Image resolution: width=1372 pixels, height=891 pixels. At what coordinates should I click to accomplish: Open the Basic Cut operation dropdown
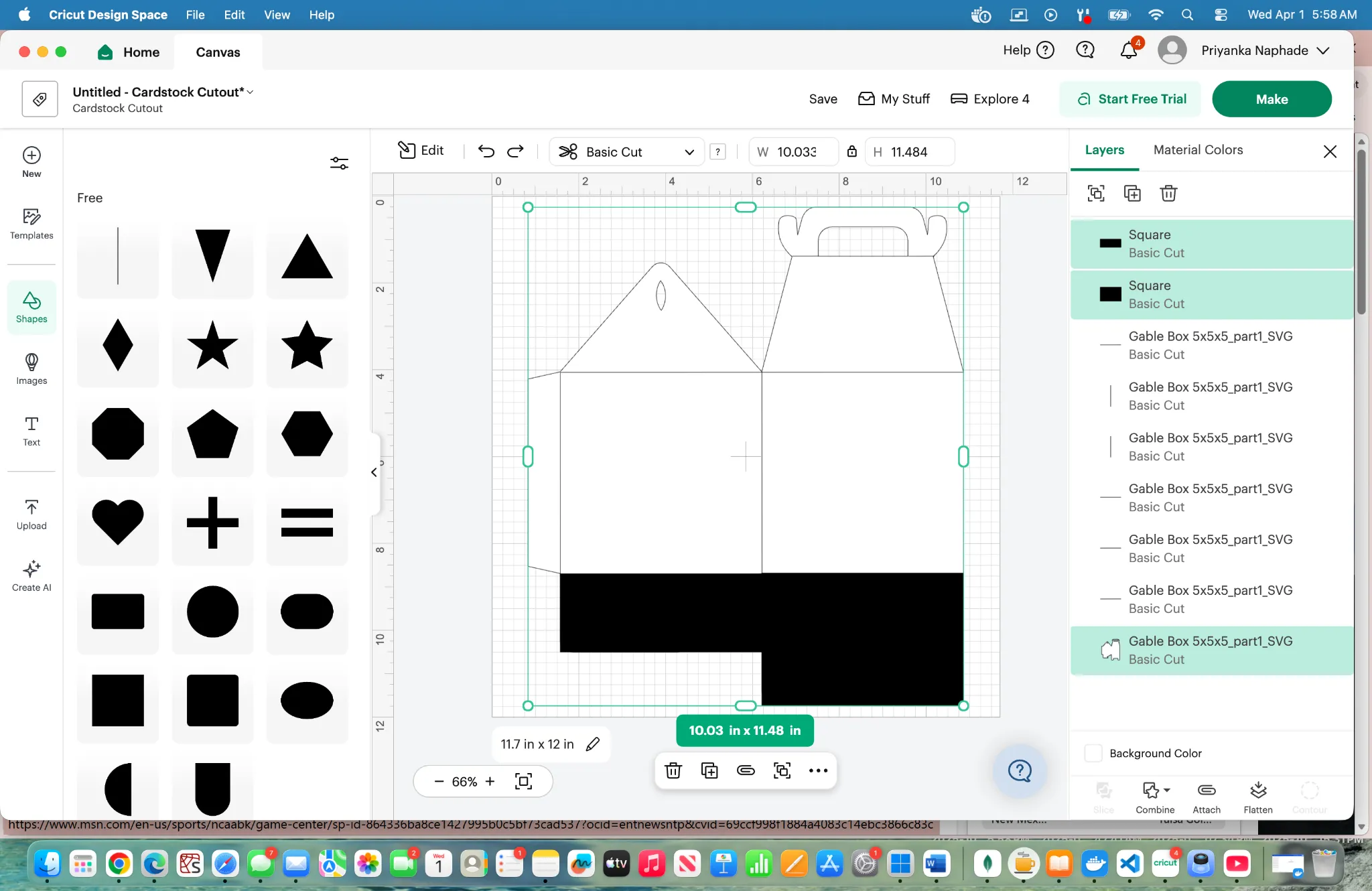point(626,151)
